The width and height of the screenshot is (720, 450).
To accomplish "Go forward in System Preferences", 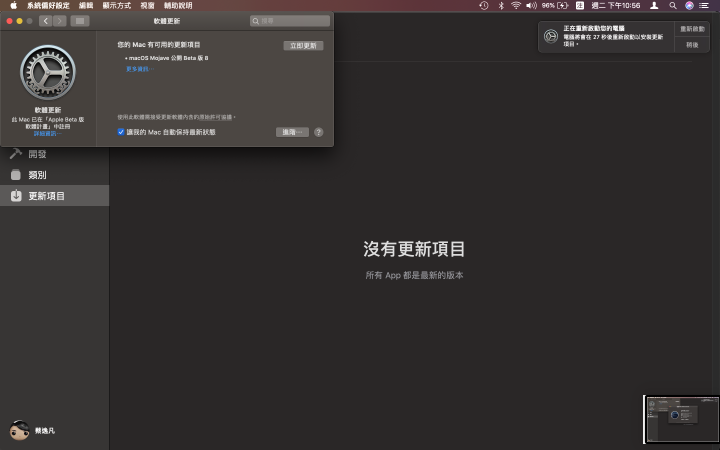I will [60, 21].
